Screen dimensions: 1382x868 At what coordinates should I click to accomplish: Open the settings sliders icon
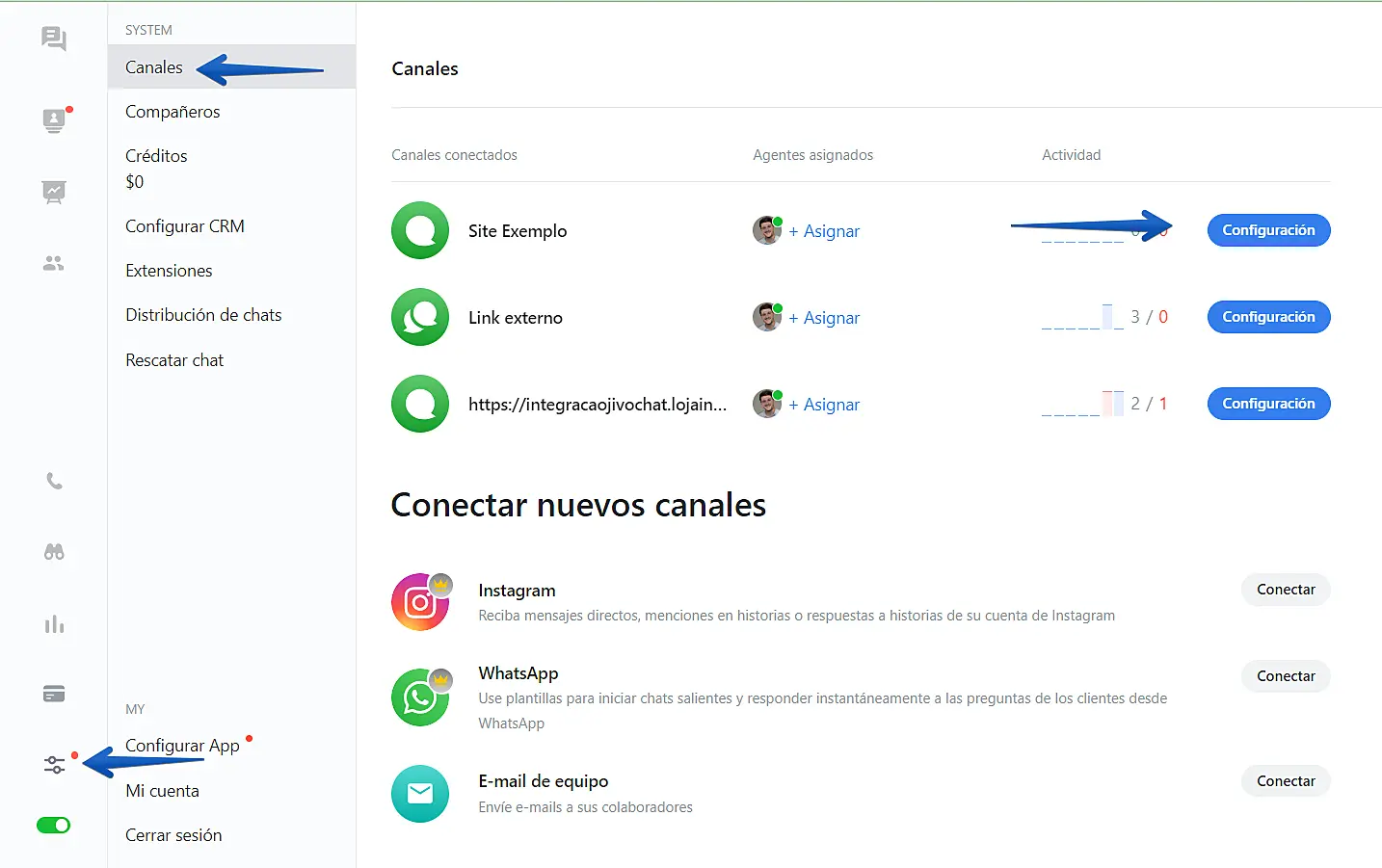click(x=54, y=765)
